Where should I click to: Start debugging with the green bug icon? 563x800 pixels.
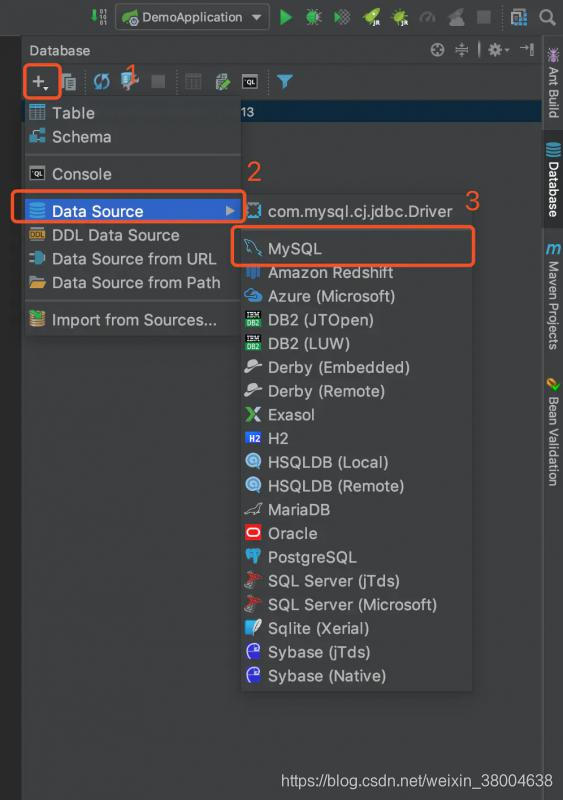click(x=313, y=17)
